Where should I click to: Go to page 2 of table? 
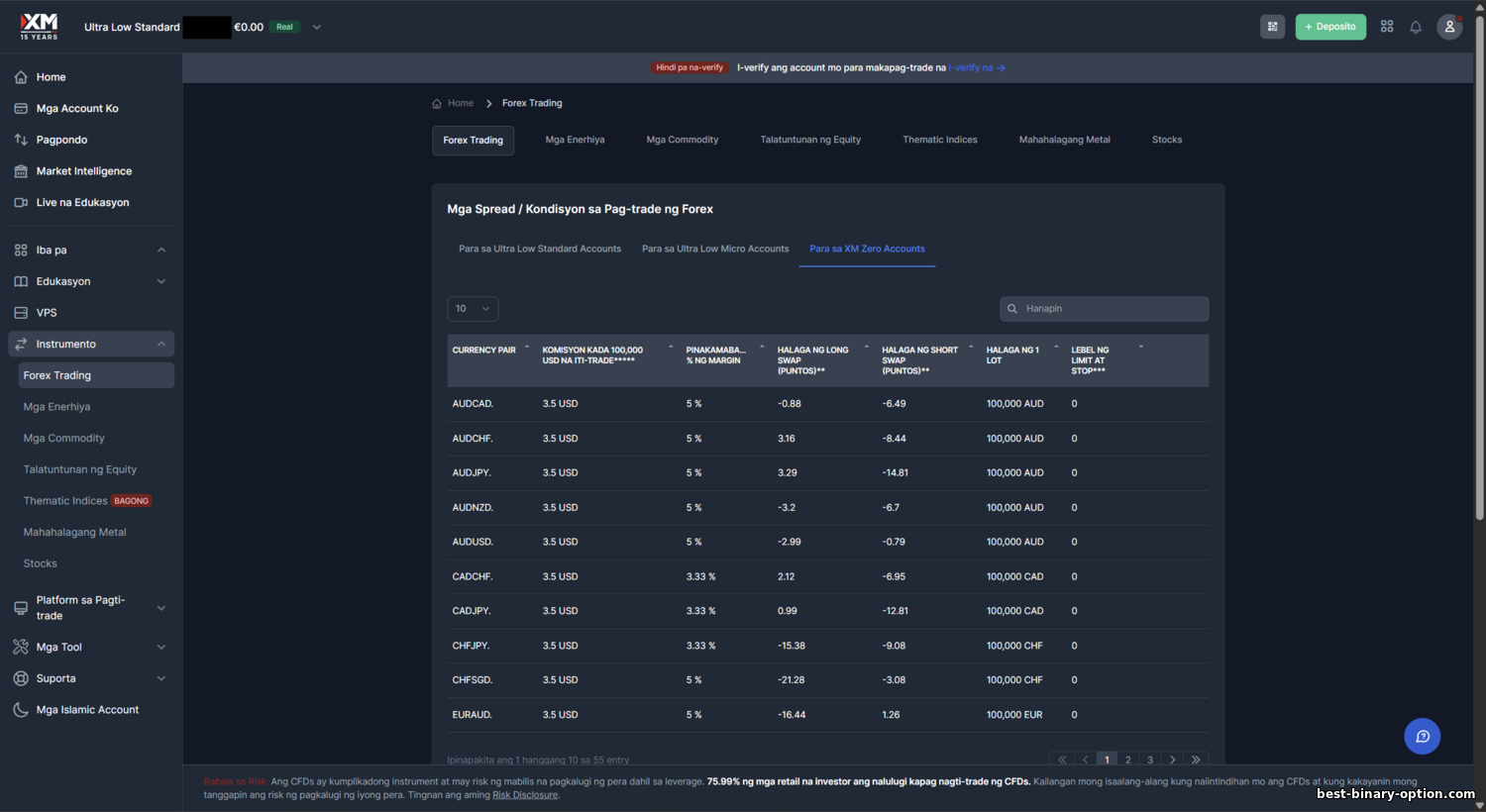(1128, 760)
